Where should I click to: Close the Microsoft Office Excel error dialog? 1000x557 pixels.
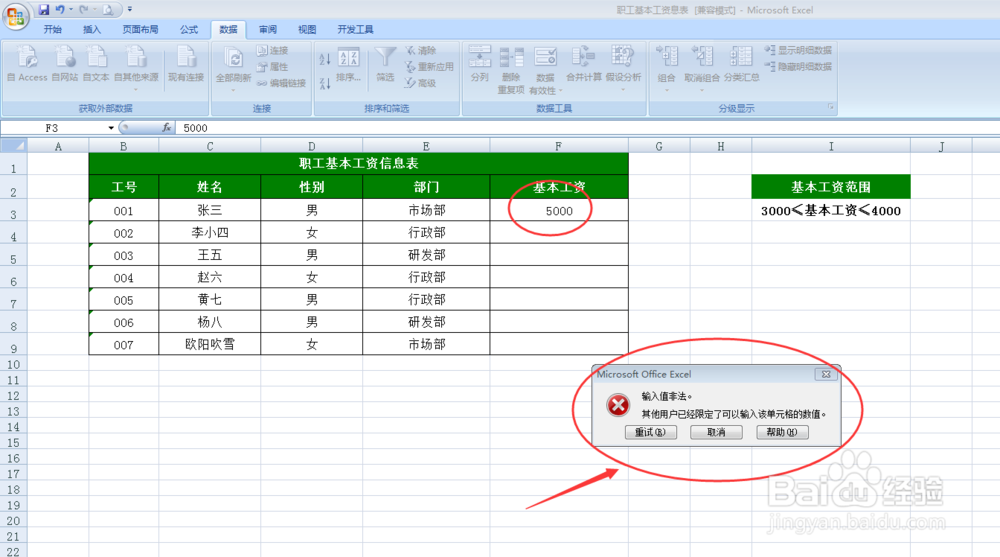[x=826, y=375]
